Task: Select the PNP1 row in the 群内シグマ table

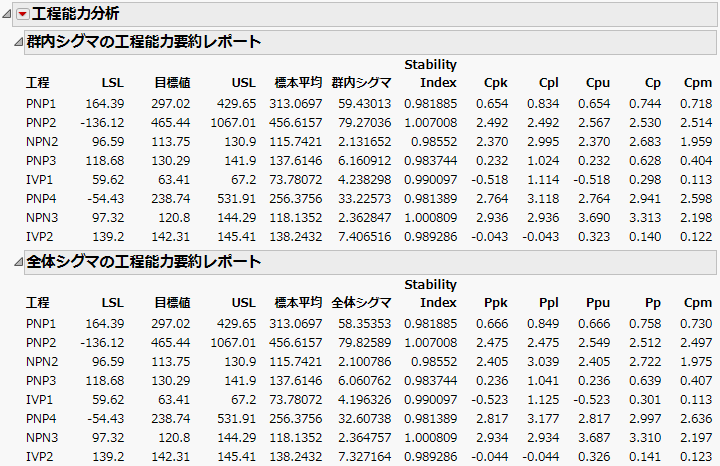Action: 43,103
